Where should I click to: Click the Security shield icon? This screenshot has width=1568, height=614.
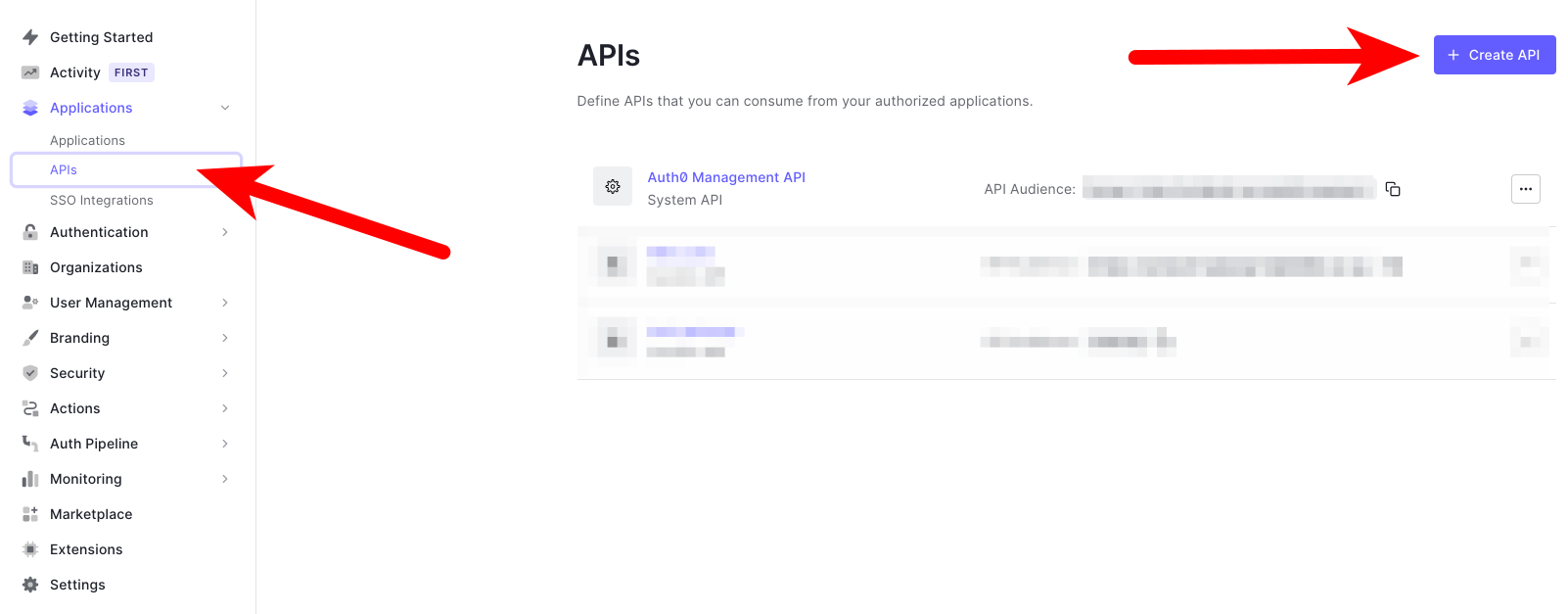pyautogui.click(x=30, y=373)
